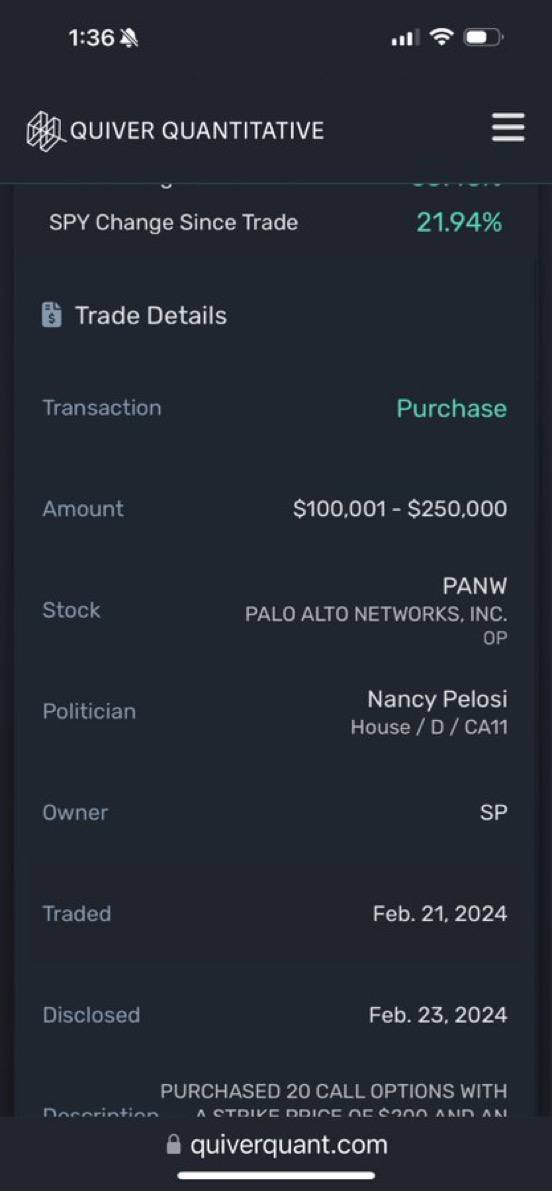The height and width of the screenshot is (1191, 552).
Task: Select the Purchase transaction value
Action: [x=452, y=408]
